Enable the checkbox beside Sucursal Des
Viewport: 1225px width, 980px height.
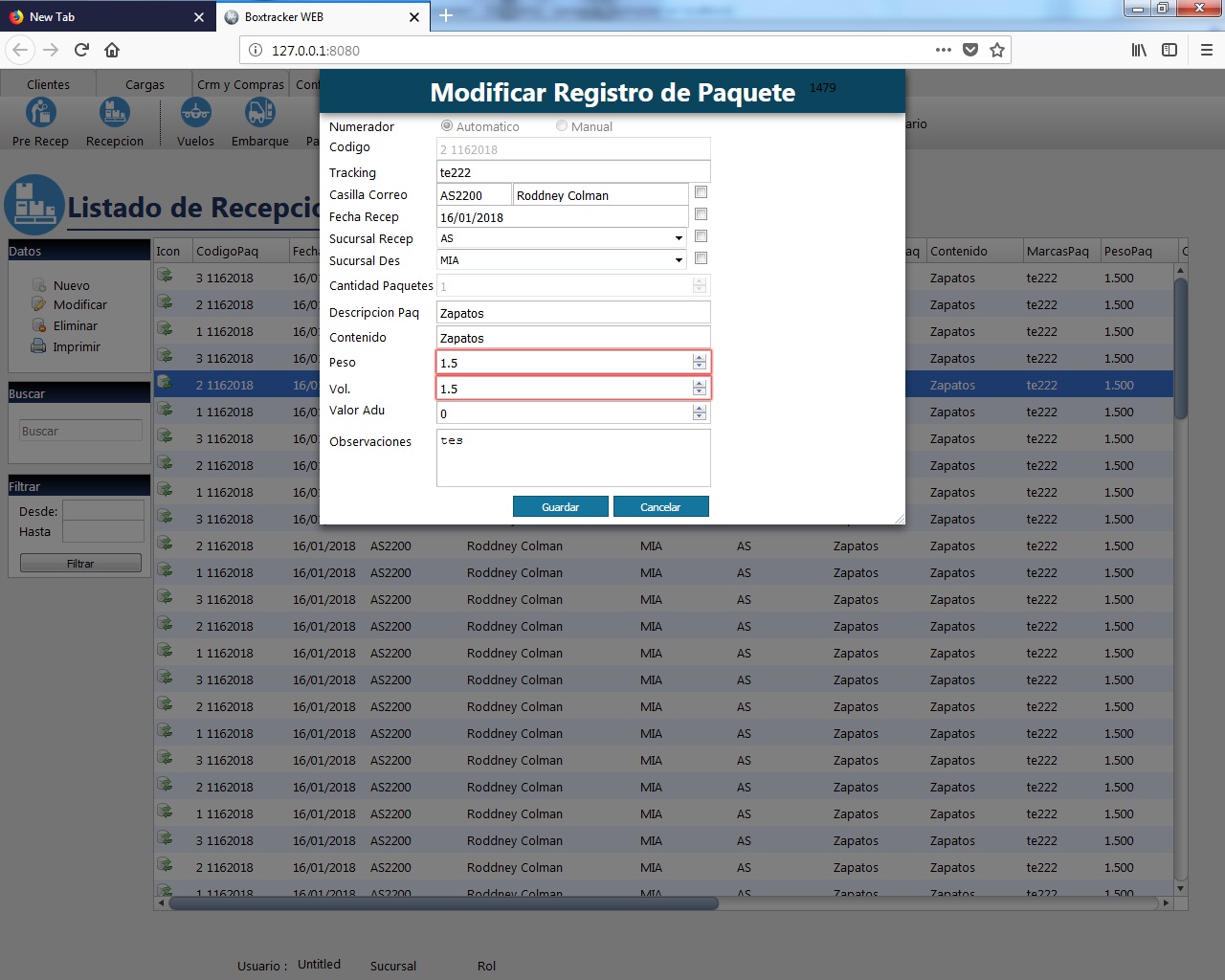click(701, 258)
